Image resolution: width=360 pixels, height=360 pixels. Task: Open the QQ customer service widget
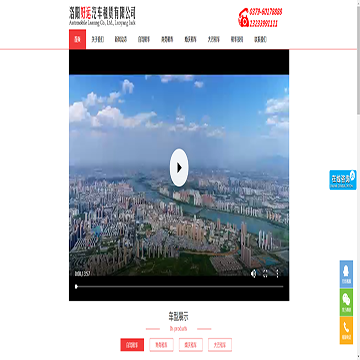click(x=346, y=274)
